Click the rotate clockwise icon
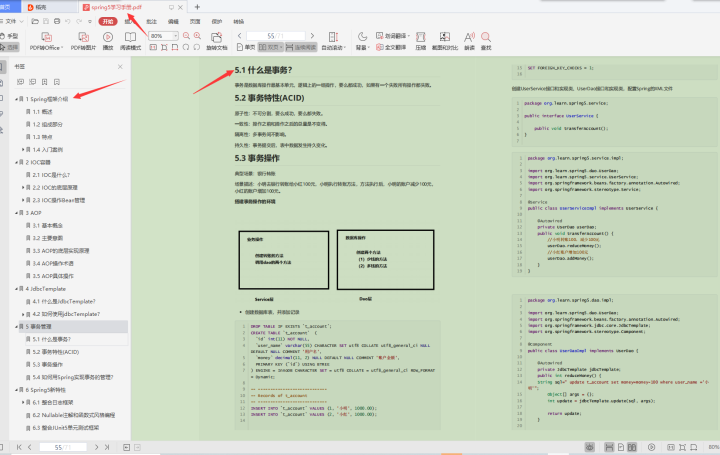This screenshot has width=720, height=455. [197, 47]
